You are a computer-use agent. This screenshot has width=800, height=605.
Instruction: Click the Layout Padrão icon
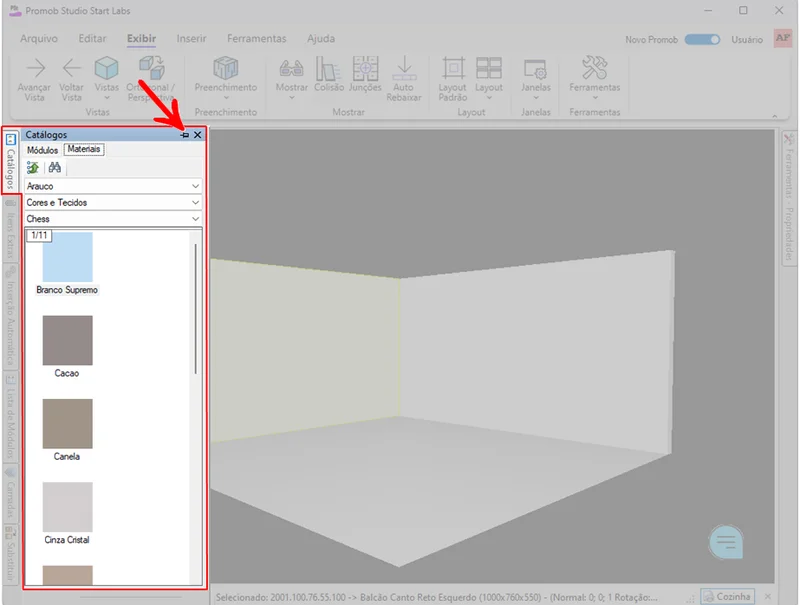(x=453, y=69)
